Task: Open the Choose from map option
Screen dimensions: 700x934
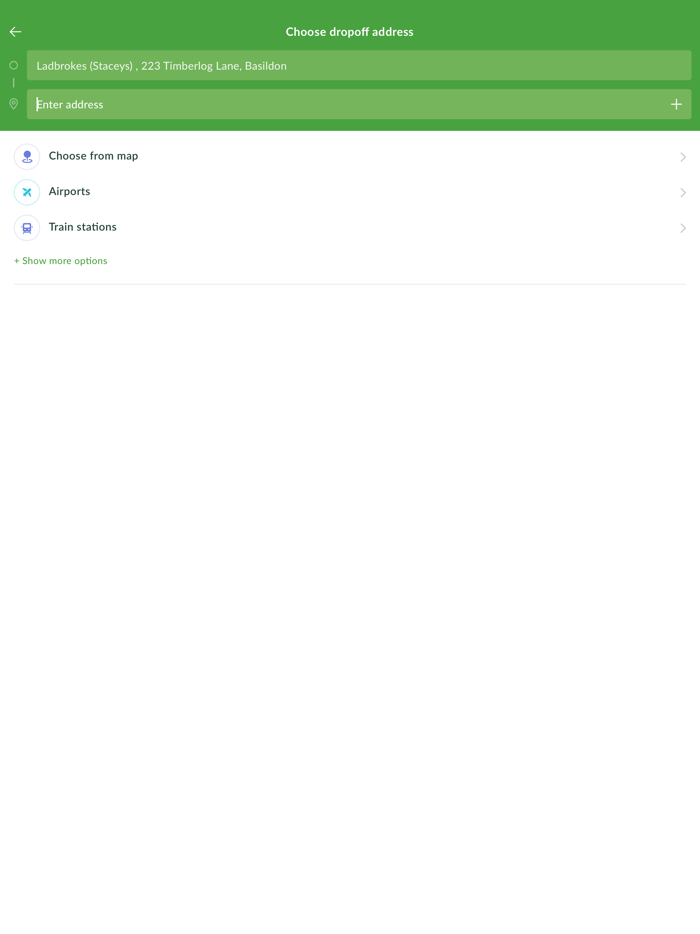Action: pos(350,157)
